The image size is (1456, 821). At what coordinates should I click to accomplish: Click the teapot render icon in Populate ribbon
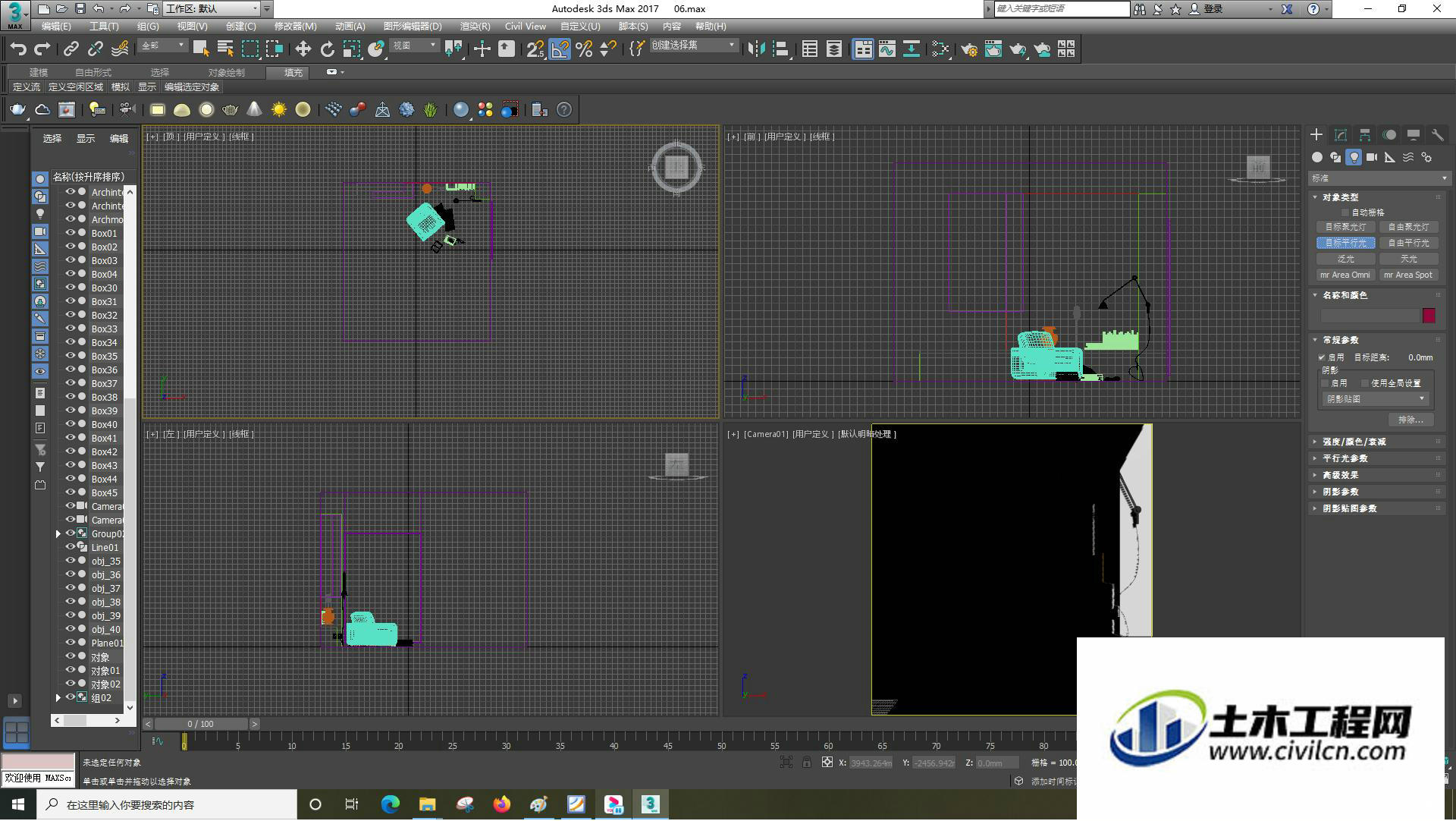(17, 110)
